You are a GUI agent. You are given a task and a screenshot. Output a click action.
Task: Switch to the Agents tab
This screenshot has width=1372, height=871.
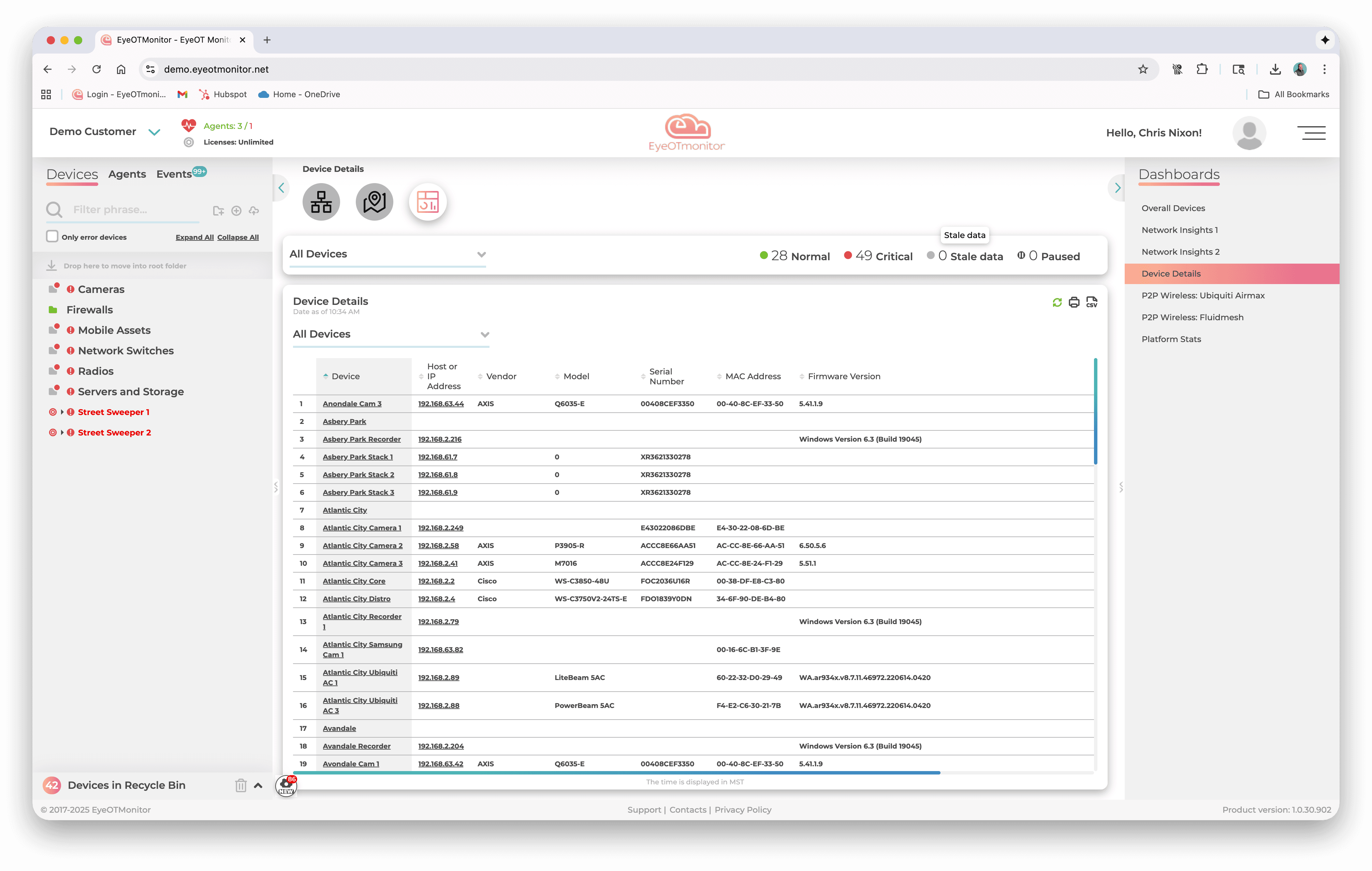coord(127,174)
